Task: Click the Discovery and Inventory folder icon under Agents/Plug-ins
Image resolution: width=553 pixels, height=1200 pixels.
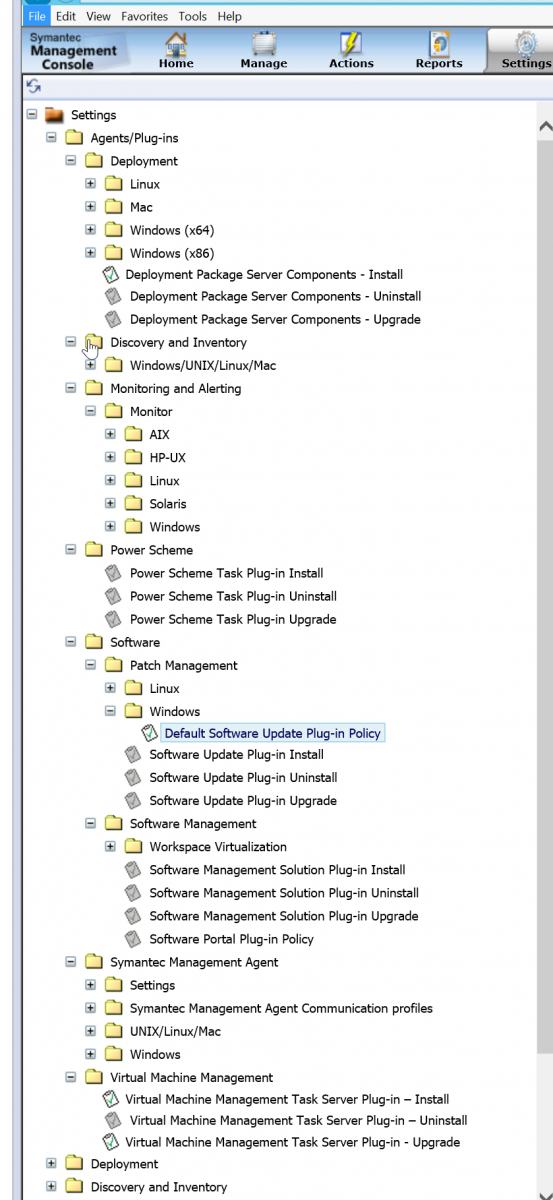Action: (x=94, y=342)
